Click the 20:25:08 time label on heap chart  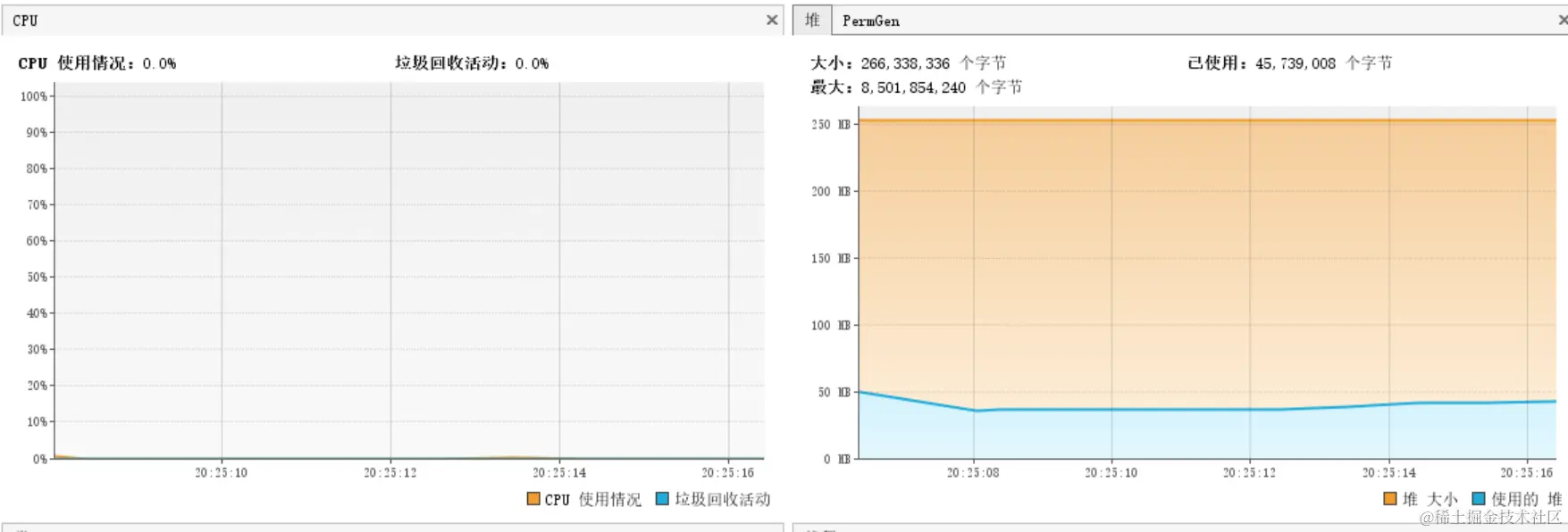973,472
